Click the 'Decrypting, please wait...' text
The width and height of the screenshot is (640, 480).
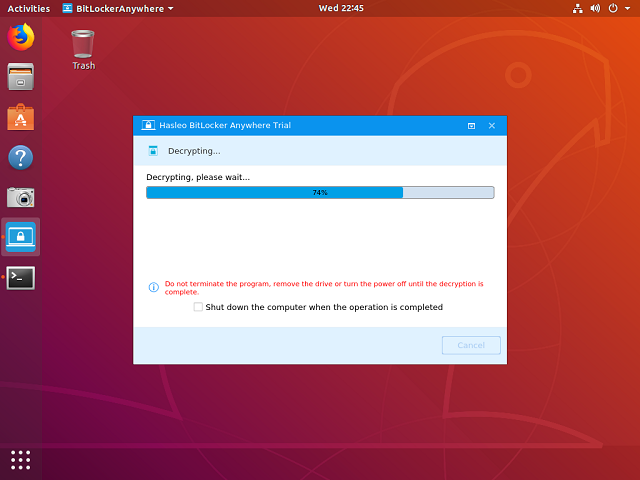(x=198, y=177)
